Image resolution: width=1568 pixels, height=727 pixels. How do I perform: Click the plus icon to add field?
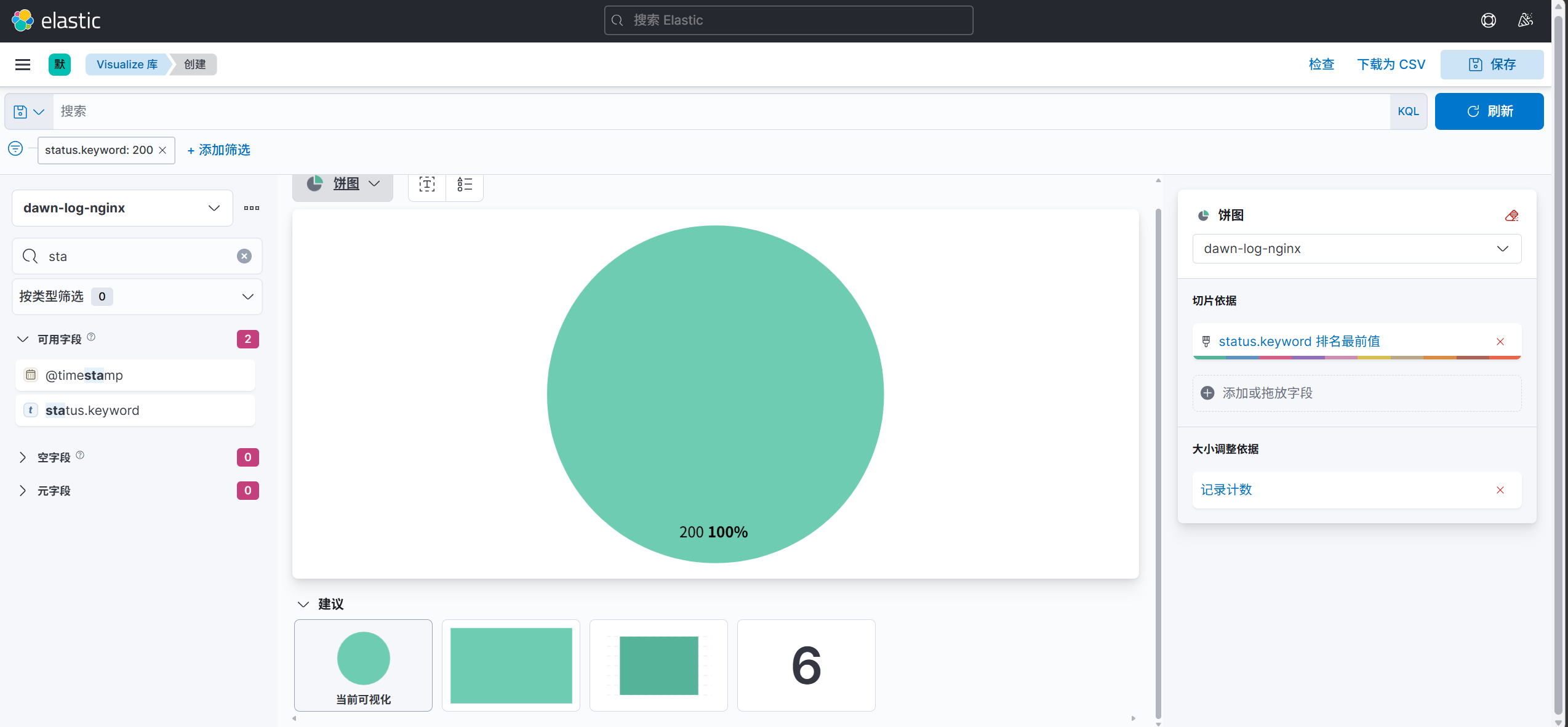click(x=1207, y=393)
